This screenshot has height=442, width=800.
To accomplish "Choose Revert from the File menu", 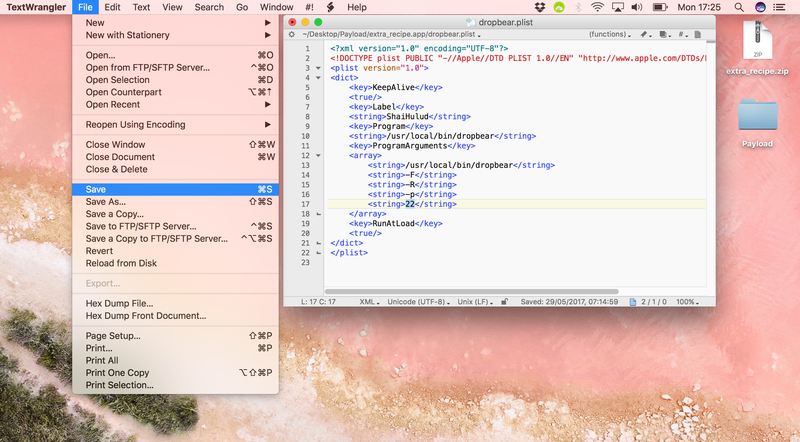I will 176,251.
